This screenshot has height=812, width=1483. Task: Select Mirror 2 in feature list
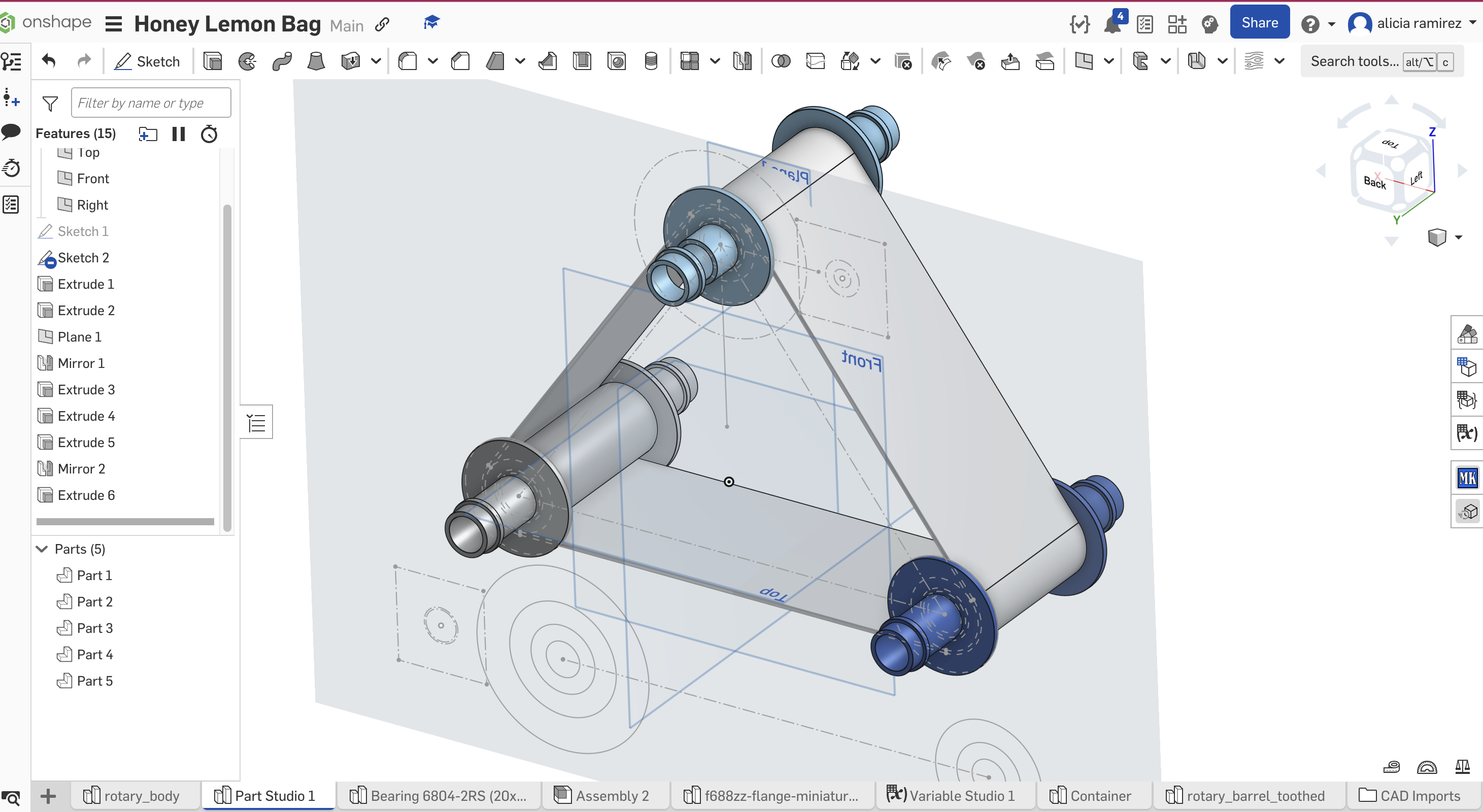pos(81,469)
